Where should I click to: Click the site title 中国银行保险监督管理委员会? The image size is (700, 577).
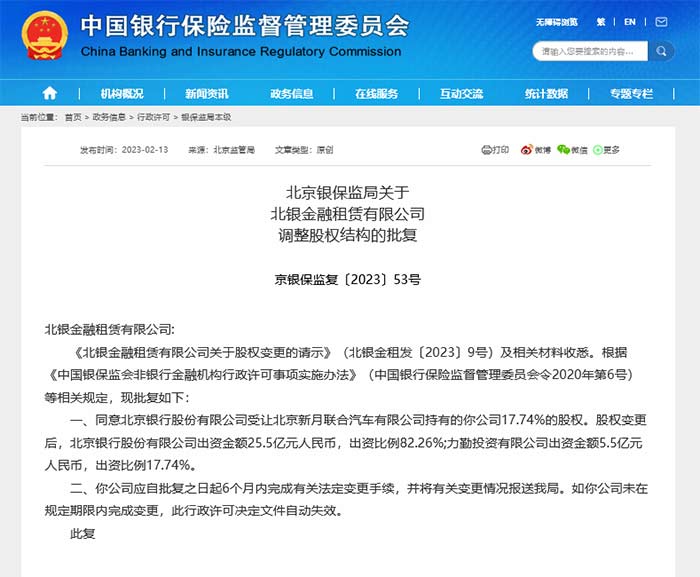[x=245, y=25]
